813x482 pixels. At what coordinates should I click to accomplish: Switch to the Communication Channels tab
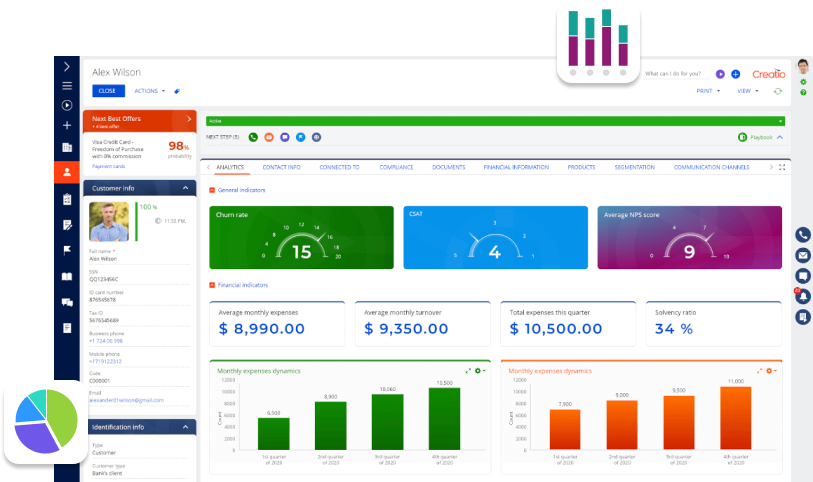pos(711,167)
